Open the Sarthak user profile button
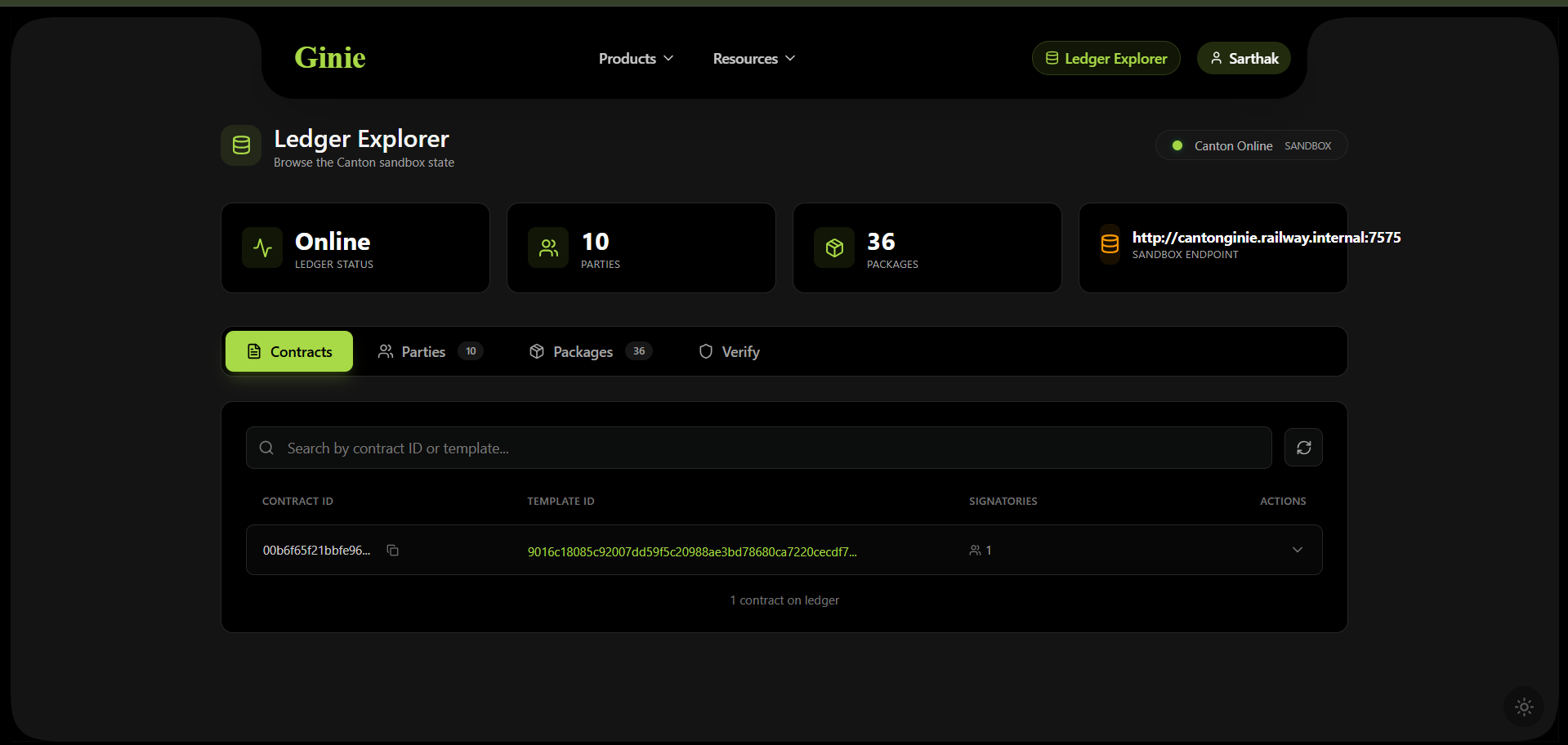 point(1244,58)
